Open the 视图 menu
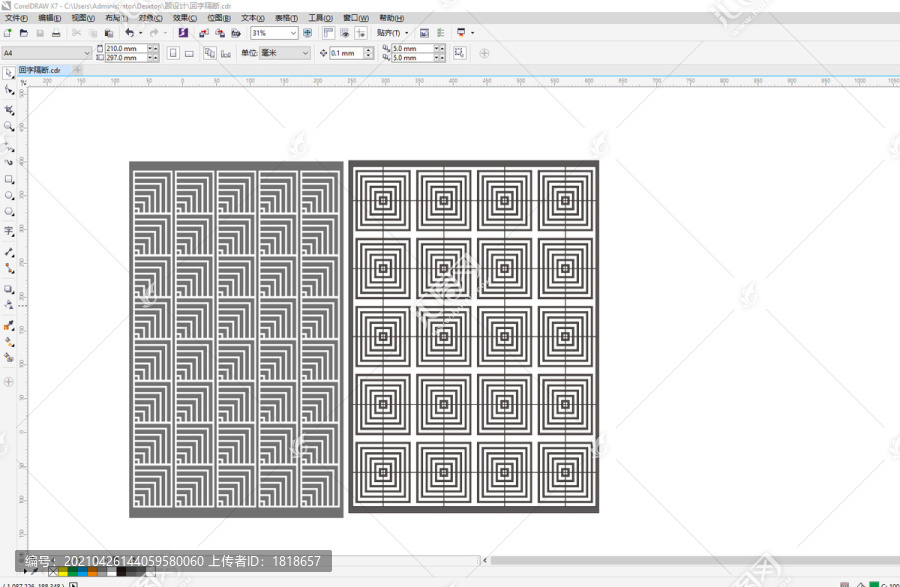 pyautogui.click(x=83, y=18)
